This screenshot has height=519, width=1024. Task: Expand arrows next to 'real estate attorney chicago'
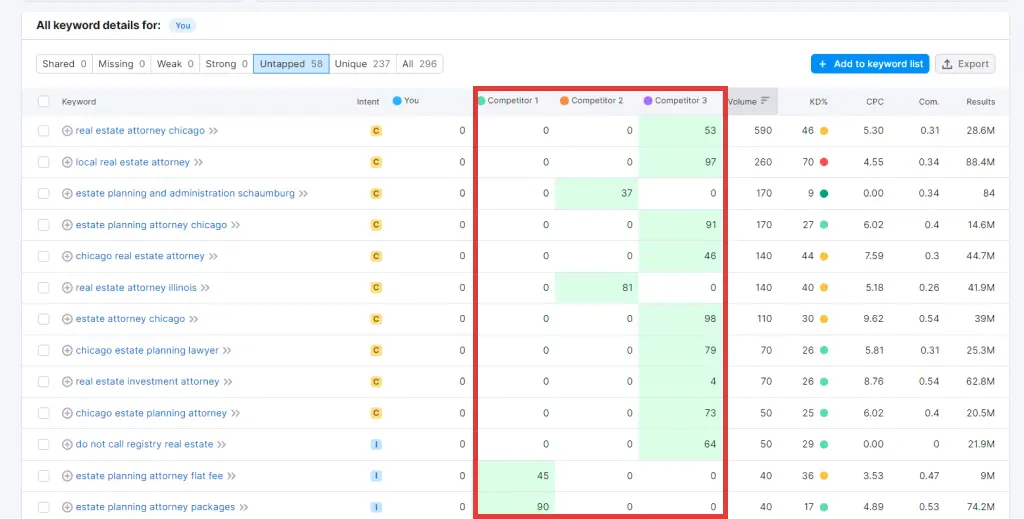tap(214, 131)
